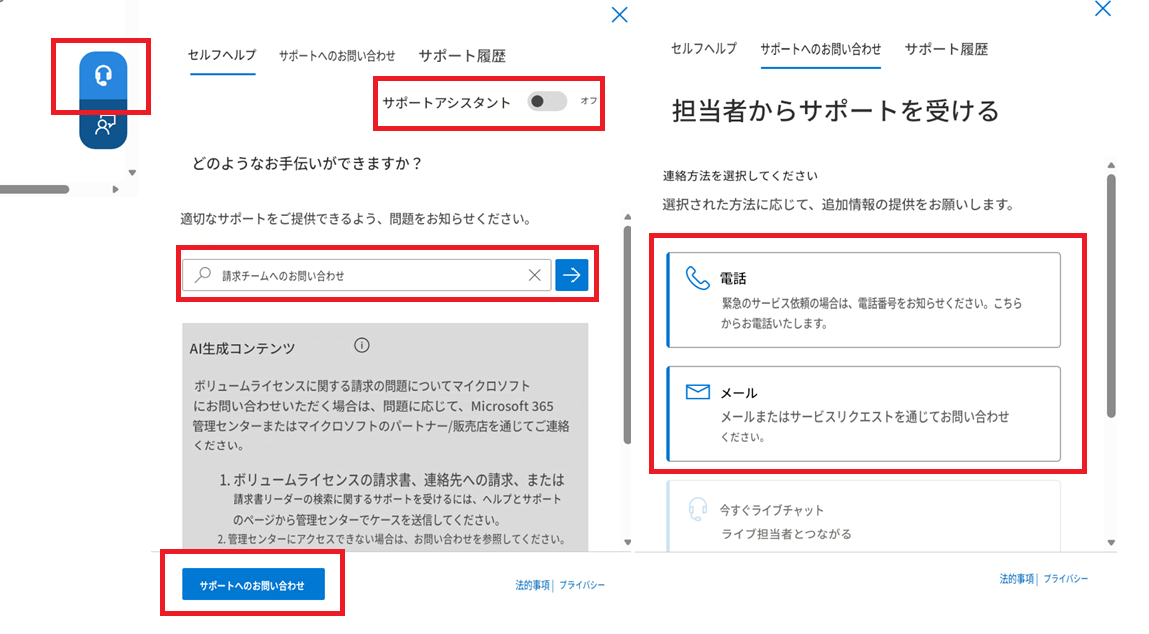
Task: Choose 電話 contact method card
Action: (863, 300)
